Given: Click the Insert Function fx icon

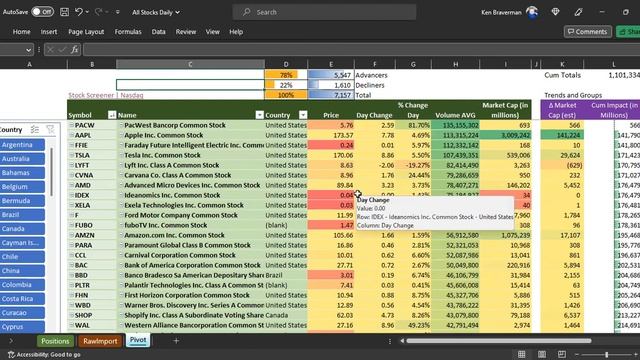Looking at the screenshot, I should coord(74,50).
